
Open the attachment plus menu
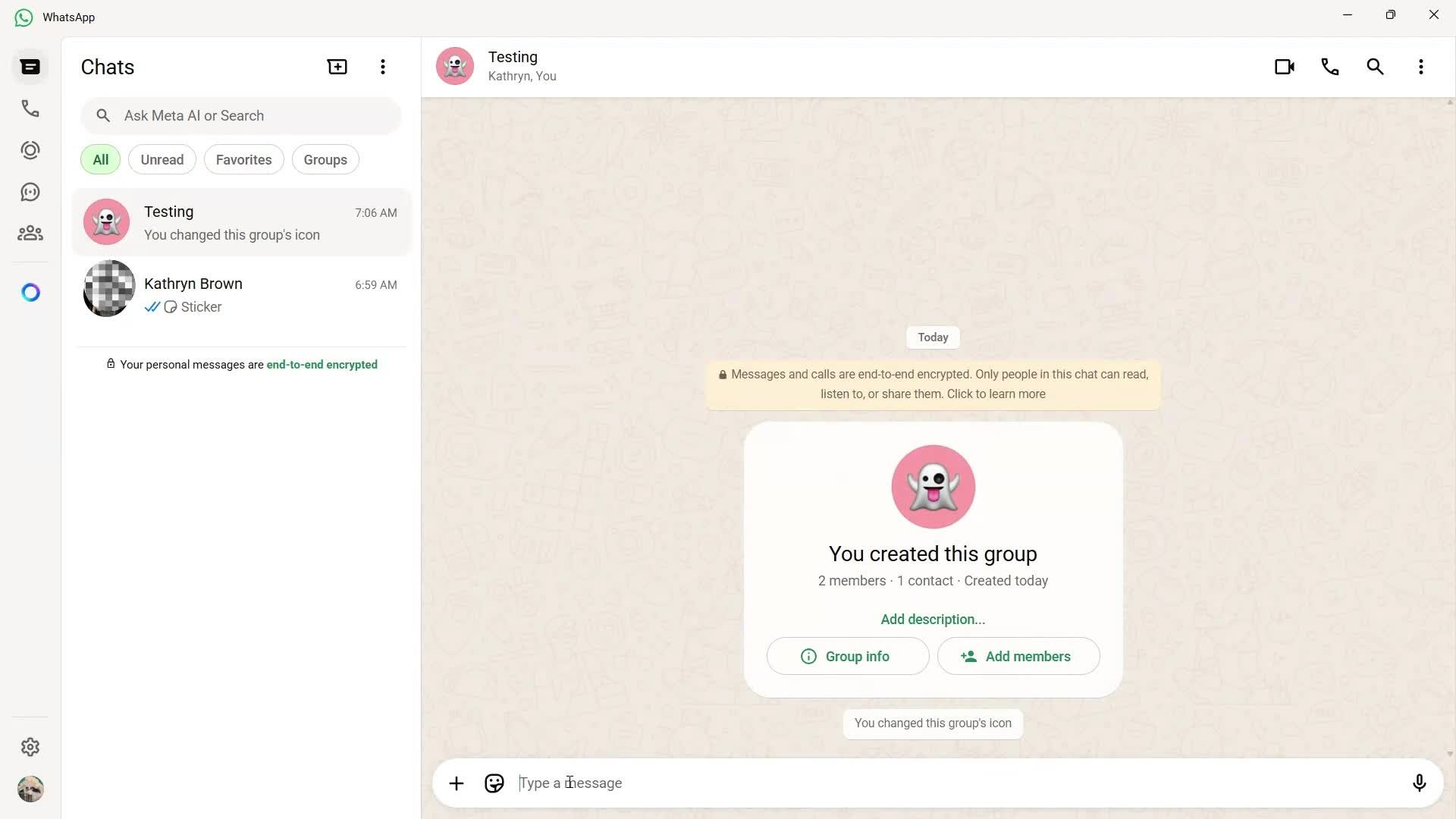pyautogui.click(x=456, y=783)
